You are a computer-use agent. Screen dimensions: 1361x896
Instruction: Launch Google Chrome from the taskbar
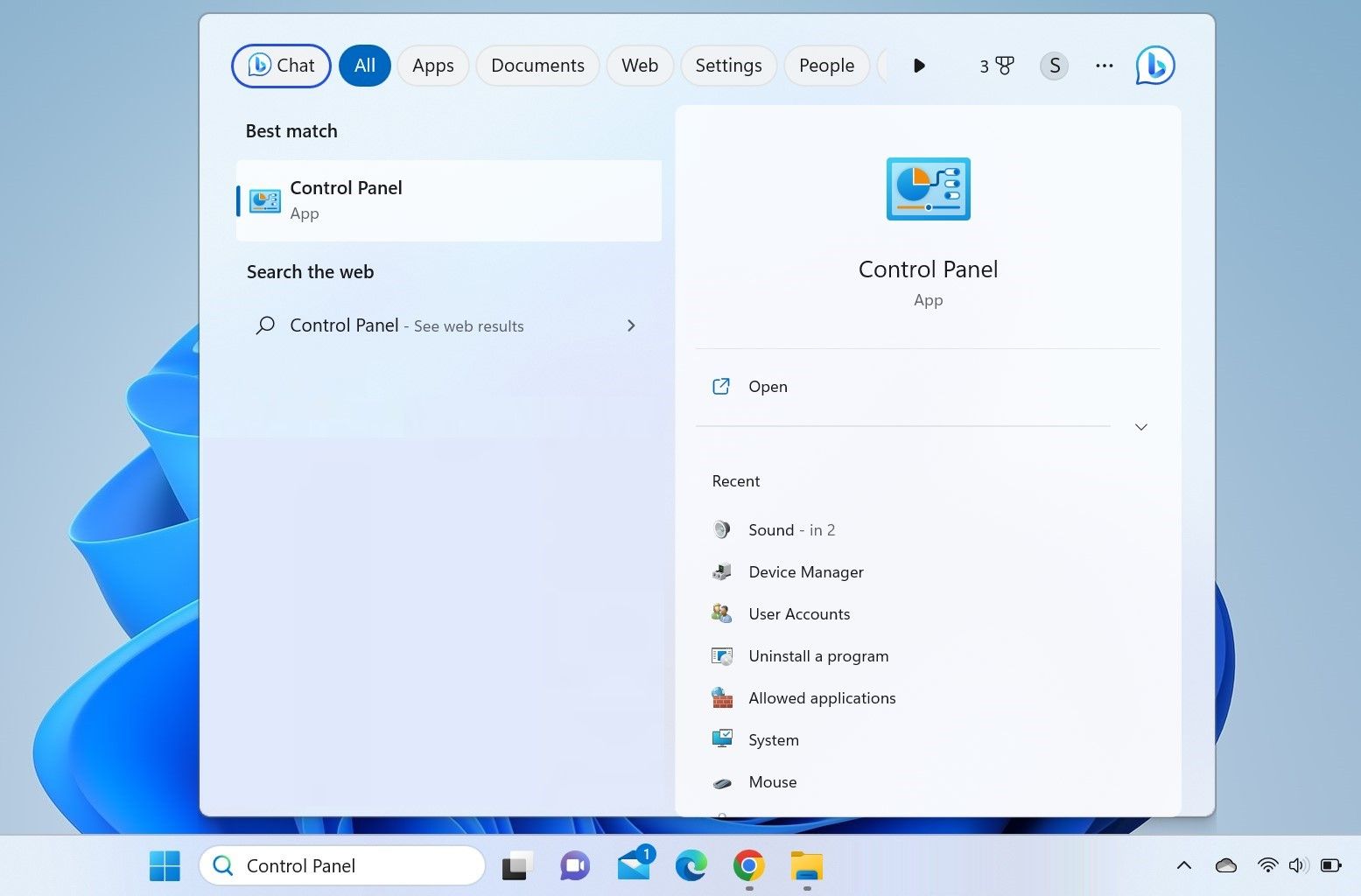[749, 865]
